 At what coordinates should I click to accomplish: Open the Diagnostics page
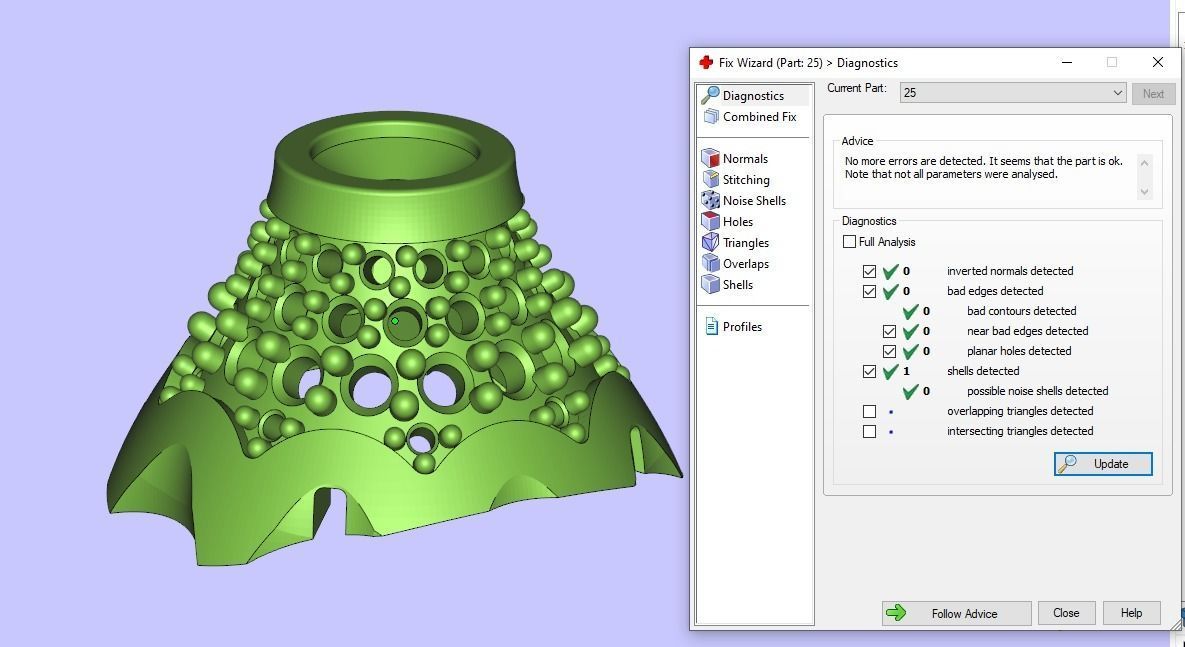coord(753,95)
